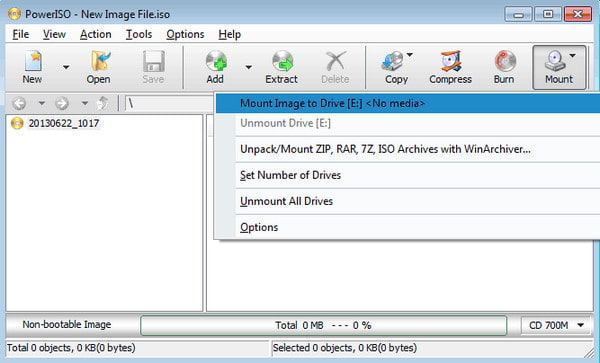Select Unmount All Drives
The height and width of the screenshot is (363, 600).
(408, 201)
